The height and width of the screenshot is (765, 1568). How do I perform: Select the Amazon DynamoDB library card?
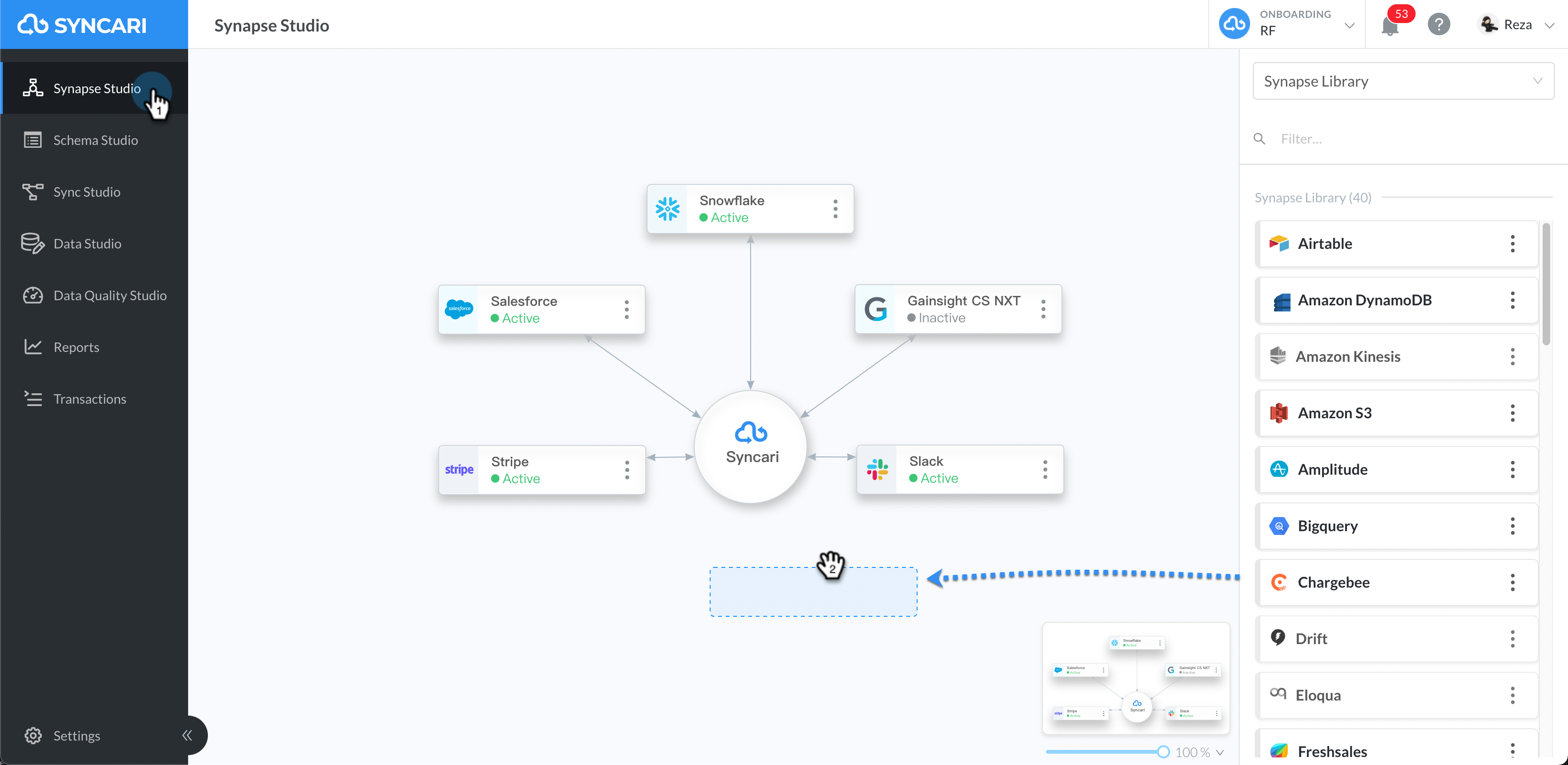pyautogui.click(x=1396, y=300)
